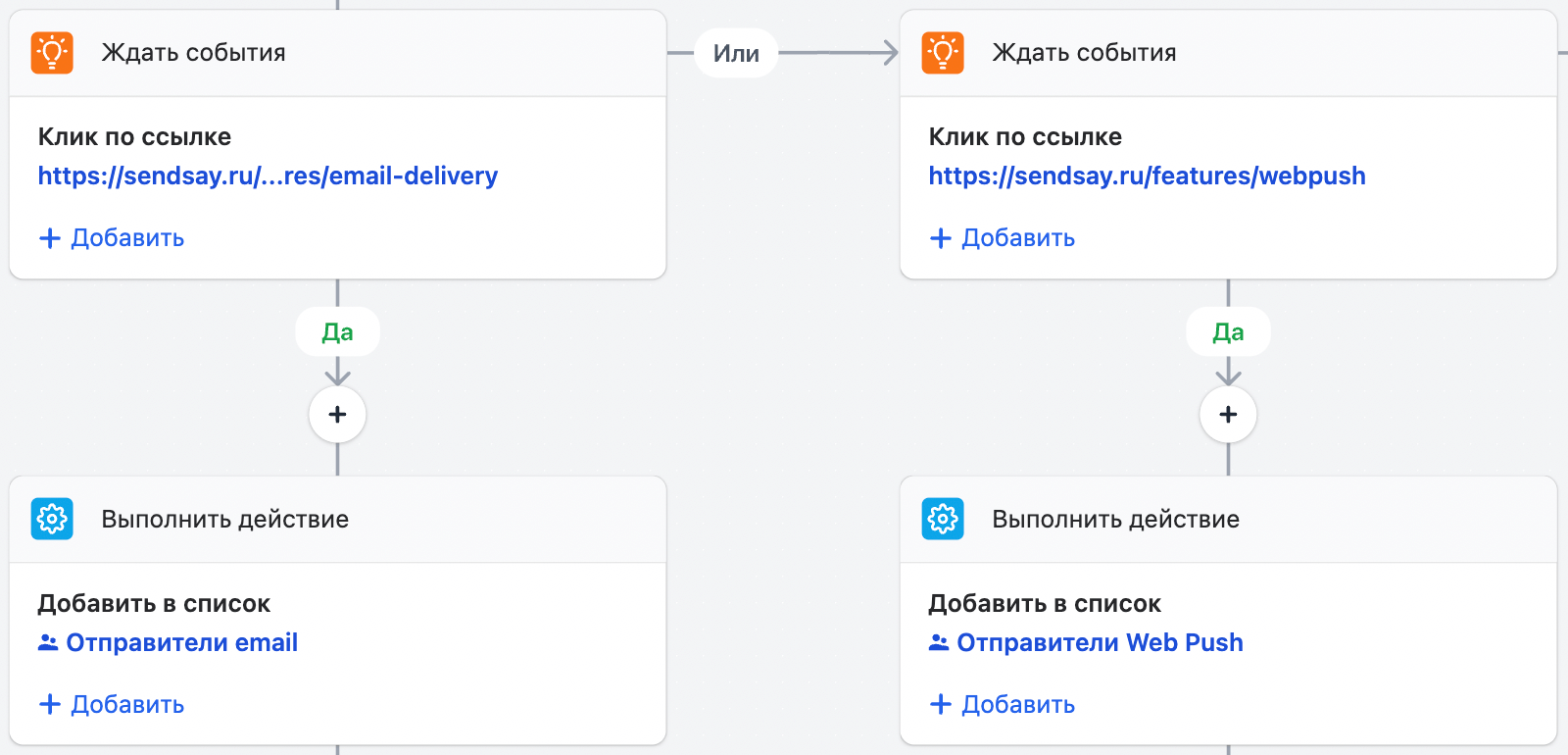Image resolution: width=1568 pixels, height=755 pixels.
Task: Click the lightbulb icon of the email-delivery event block
Action: pyautogui.click(x=52, y=53)
